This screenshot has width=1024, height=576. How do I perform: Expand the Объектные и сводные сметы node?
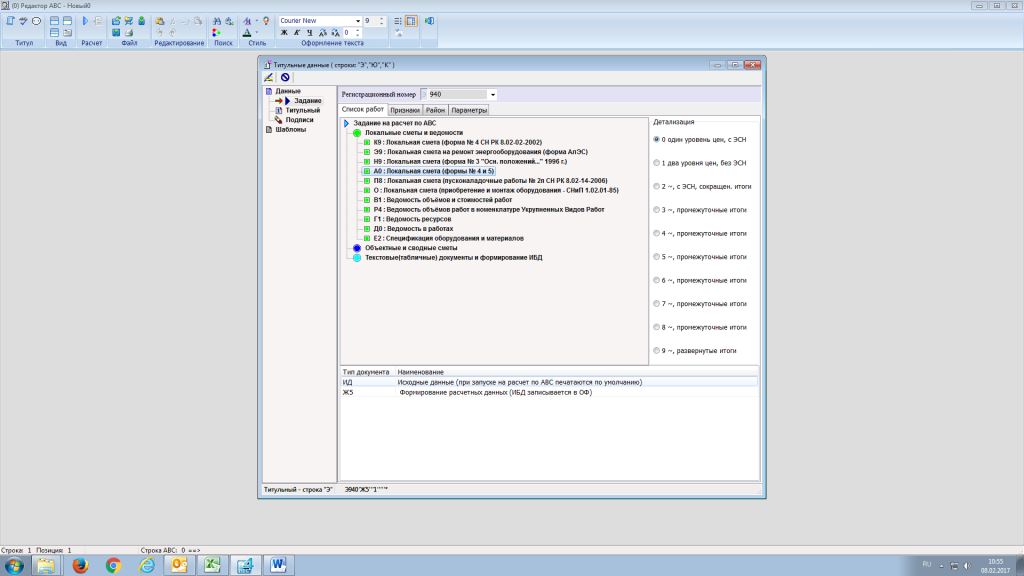tap(357, 248)
